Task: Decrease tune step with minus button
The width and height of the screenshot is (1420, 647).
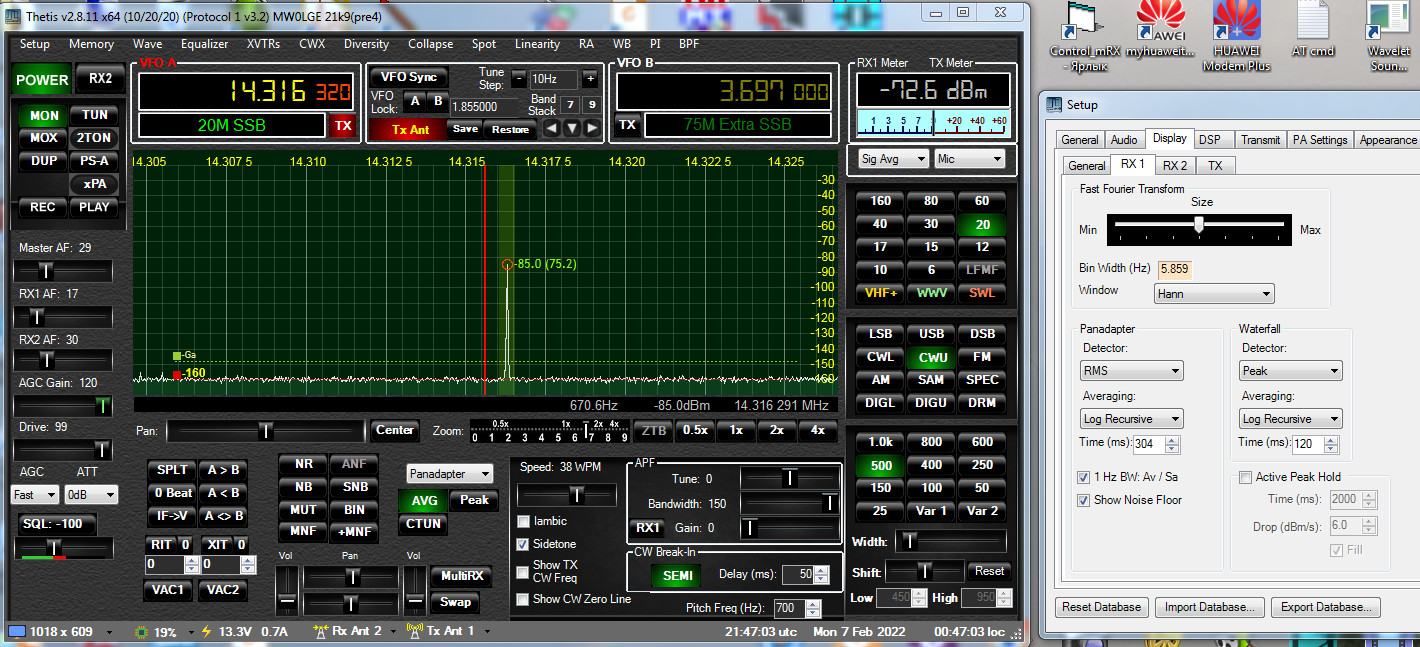Action: pyautogui.click(x=518, y=78)
